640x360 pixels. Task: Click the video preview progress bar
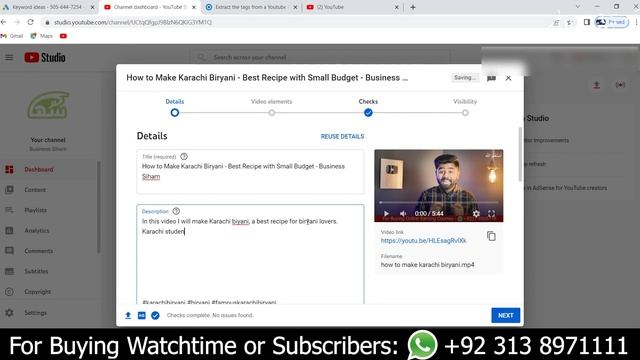point(439,202)
